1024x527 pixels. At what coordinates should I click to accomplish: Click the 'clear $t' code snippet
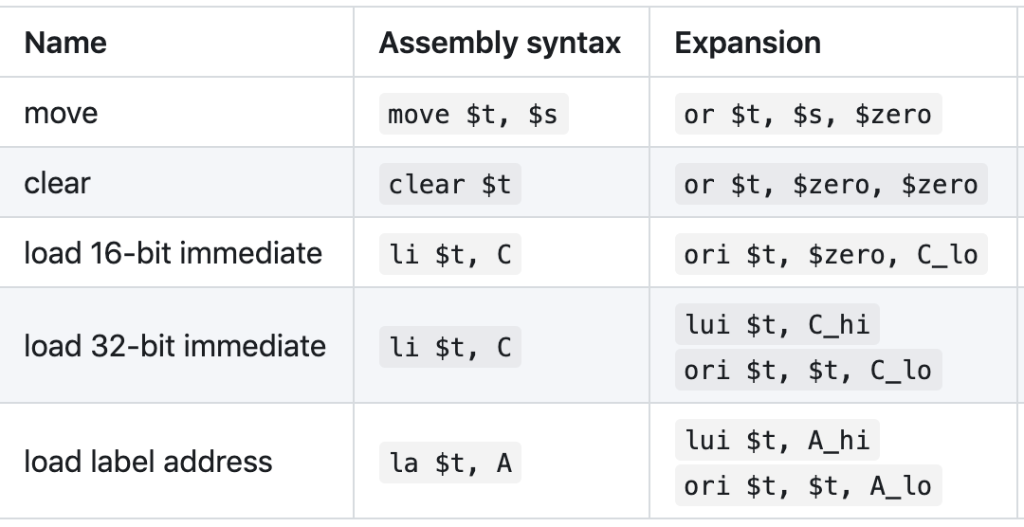pyautogui.click(x=450, y=185)
